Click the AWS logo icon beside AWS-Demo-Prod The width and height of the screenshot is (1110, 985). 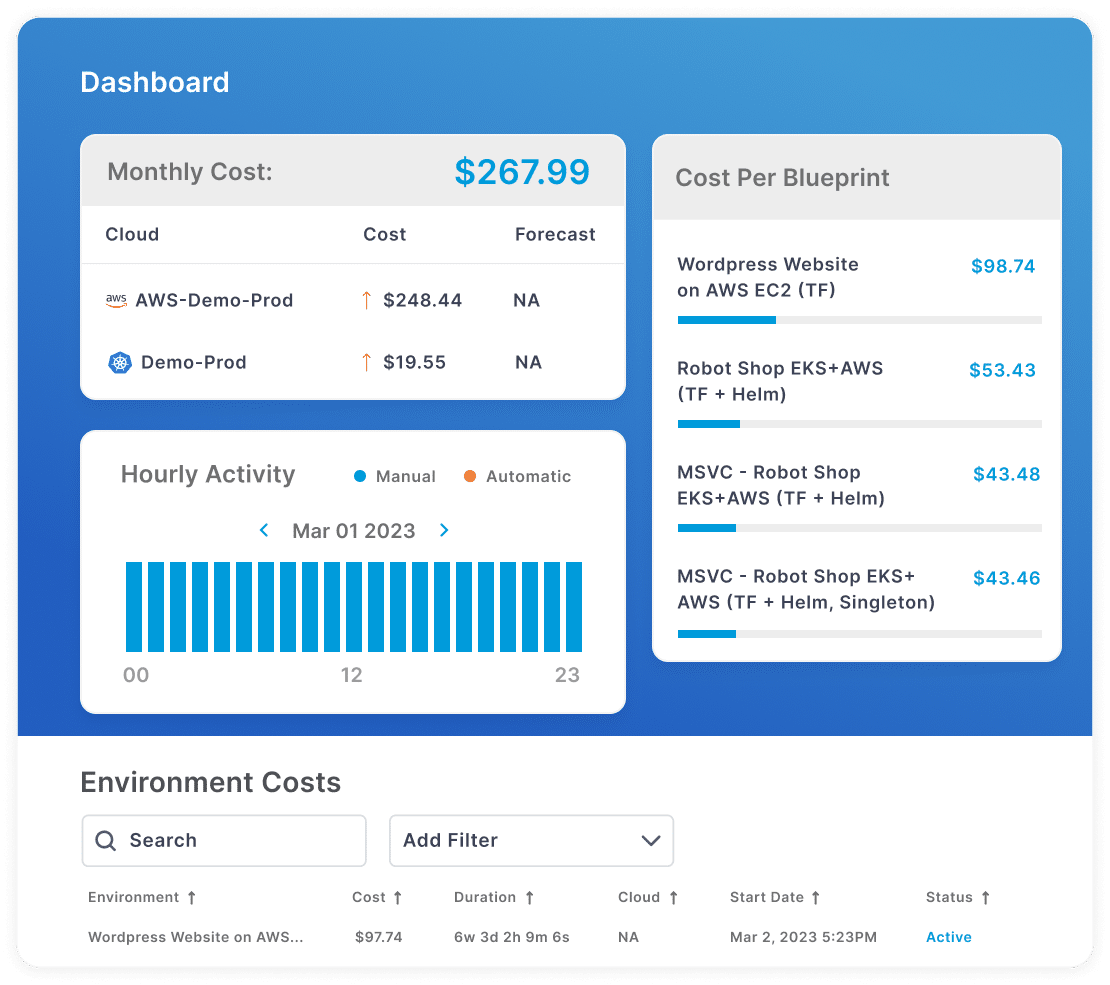116,300
